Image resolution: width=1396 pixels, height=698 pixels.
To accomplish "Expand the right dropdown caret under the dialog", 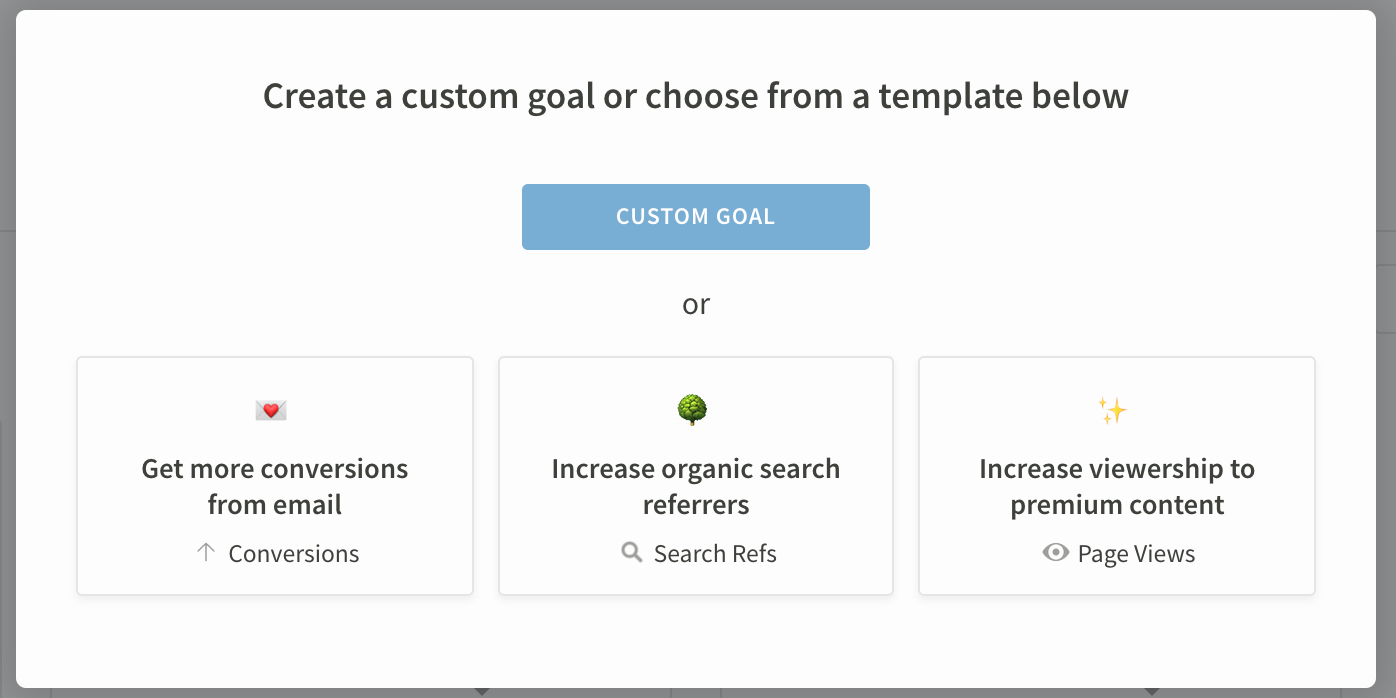I will click(x=1152, y=692).
